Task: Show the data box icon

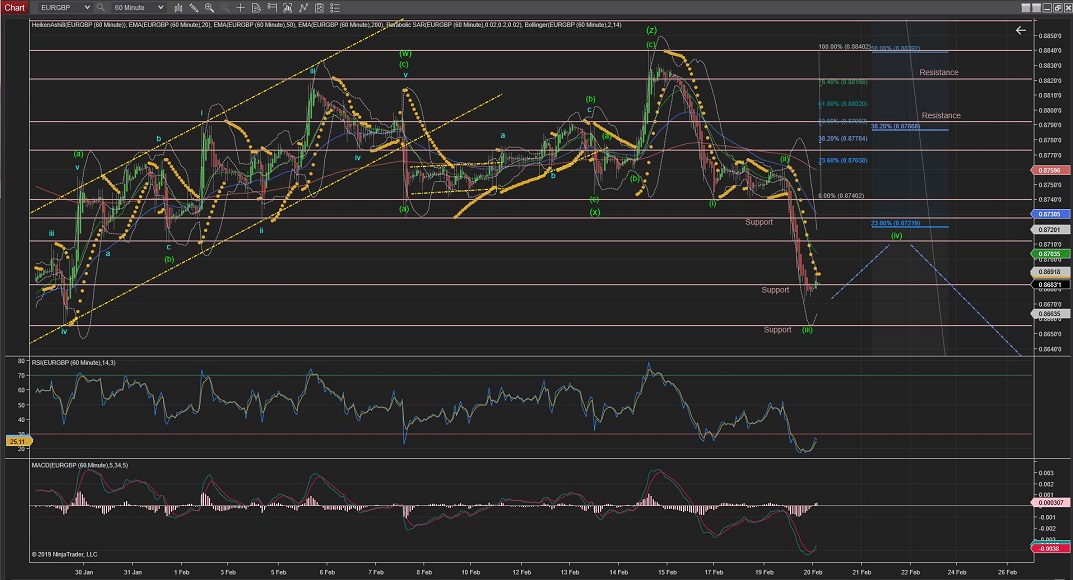Action: 256,8
